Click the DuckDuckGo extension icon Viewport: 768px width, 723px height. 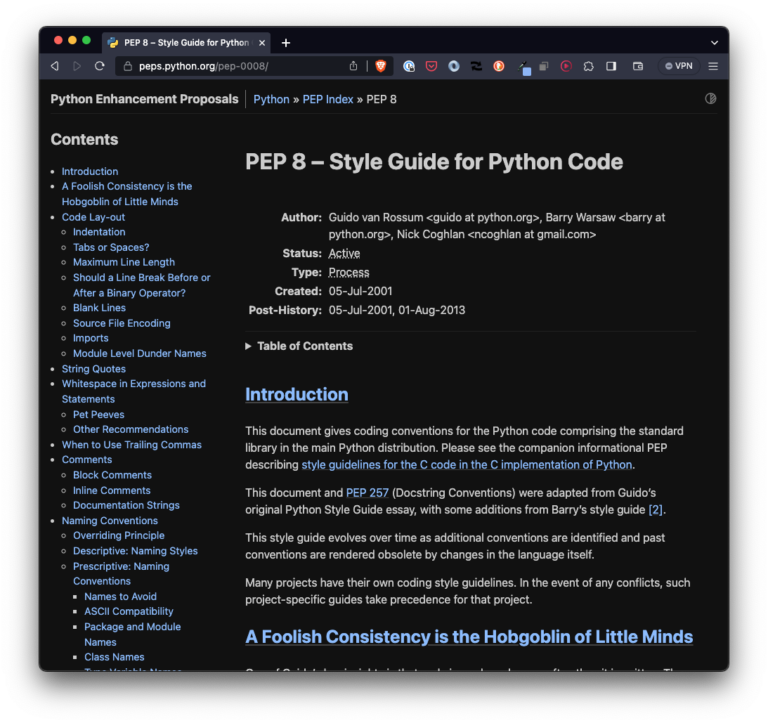tap(499, 66)
